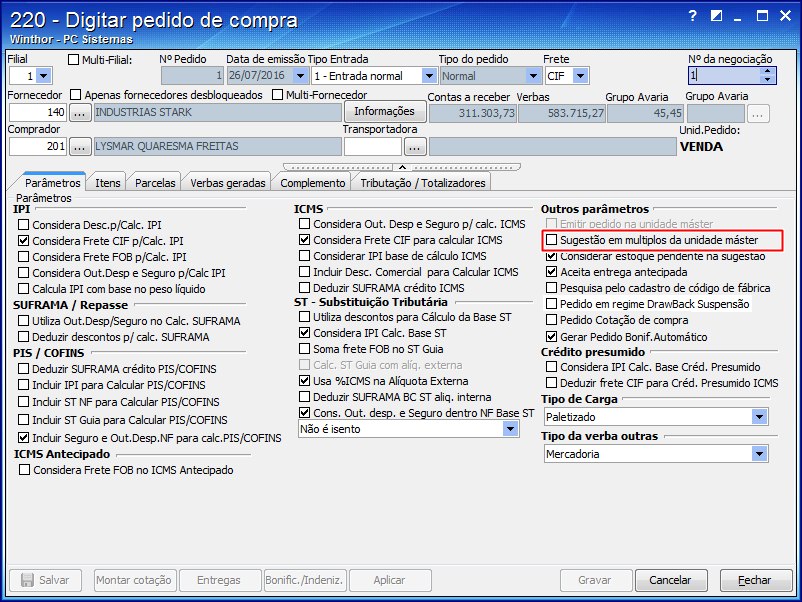
Task: Click the Informações button
Action: coord(385,111)
